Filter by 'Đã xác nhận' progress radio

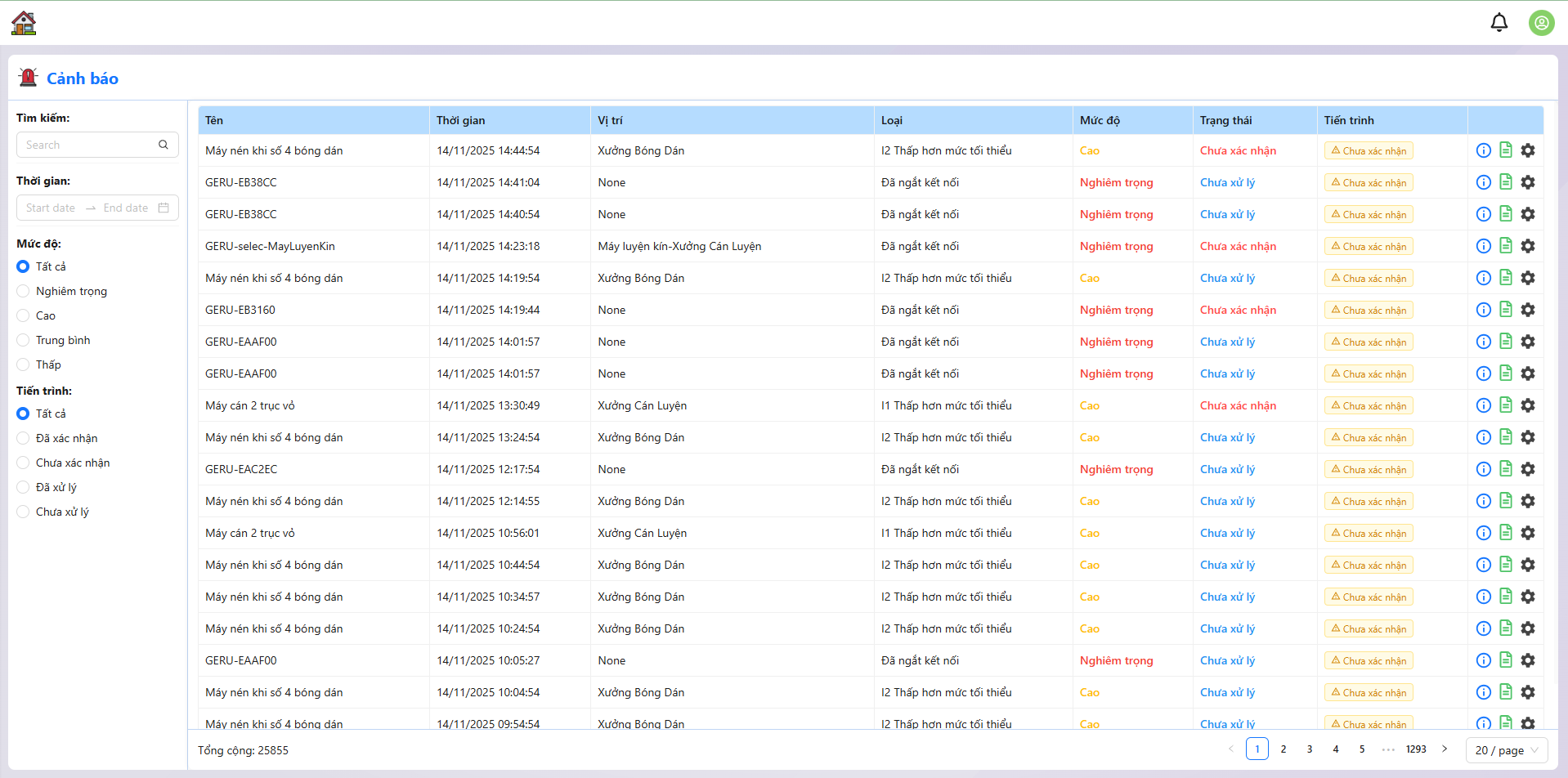coord(23,438)
